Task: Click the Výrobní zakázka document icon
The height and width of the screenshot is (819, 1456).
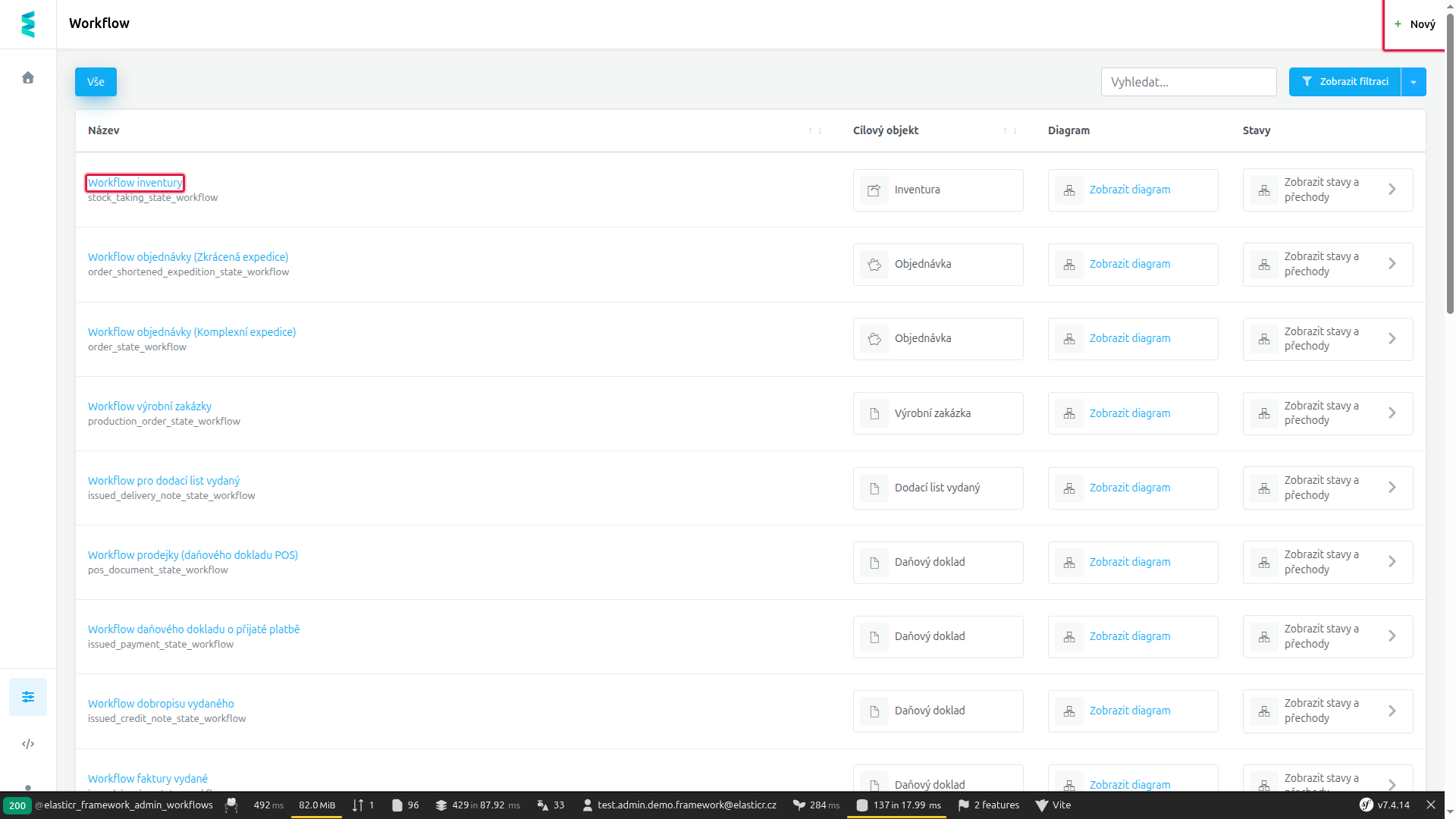Action: point(874,413)
